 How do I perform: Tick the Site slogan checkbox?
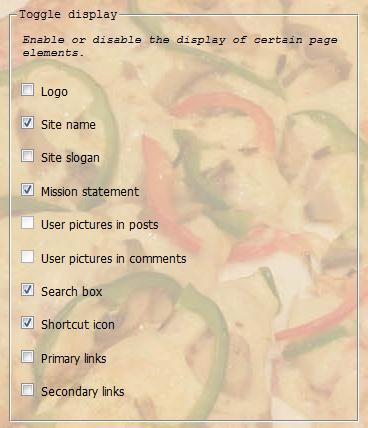(27, 156)
